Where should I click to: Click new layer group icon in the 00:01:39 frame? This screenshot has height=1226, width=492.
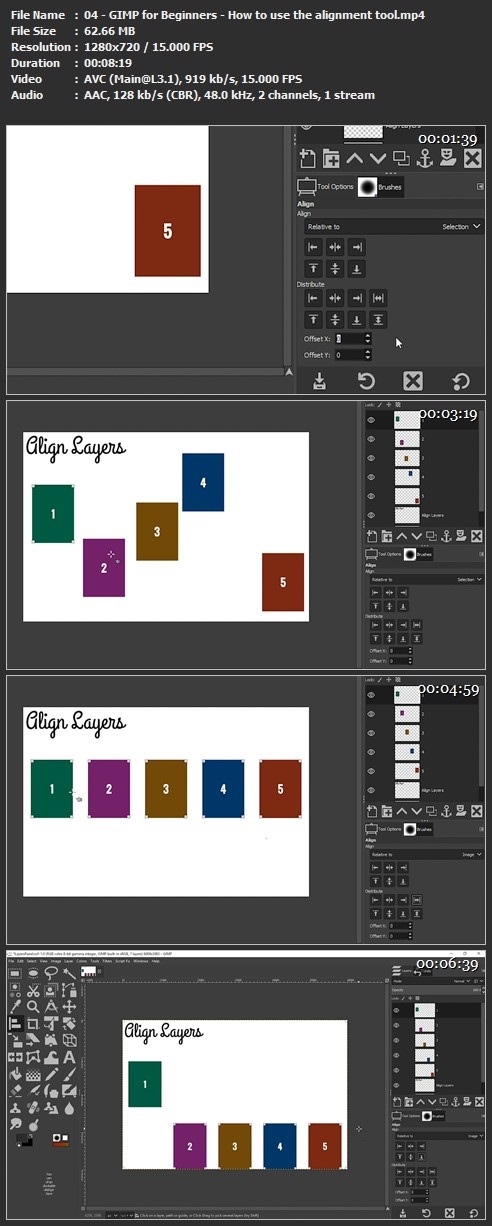point(331,158)
